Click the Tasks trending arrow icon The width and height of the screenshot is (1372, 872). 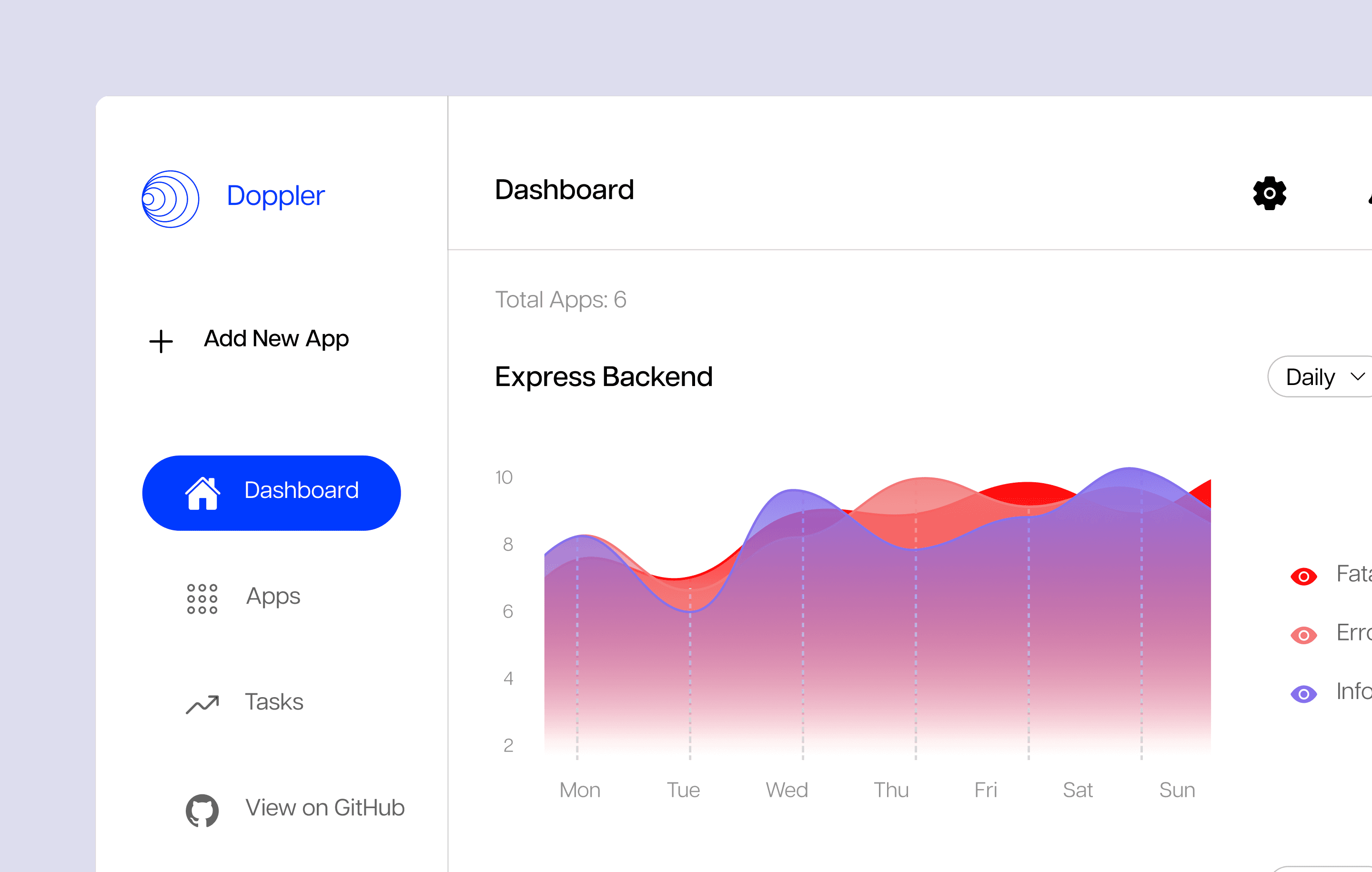[x=202, y=704]
